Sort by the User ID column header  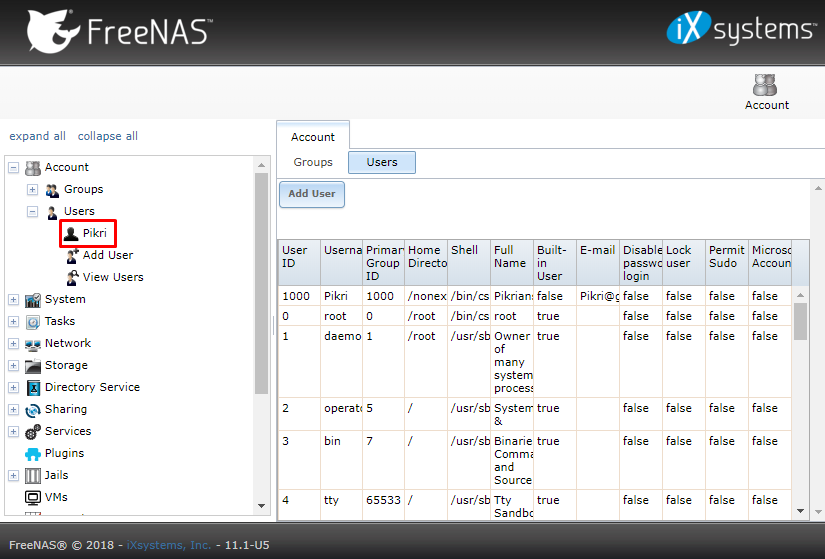pyautogui.click(x=299, y=263)
